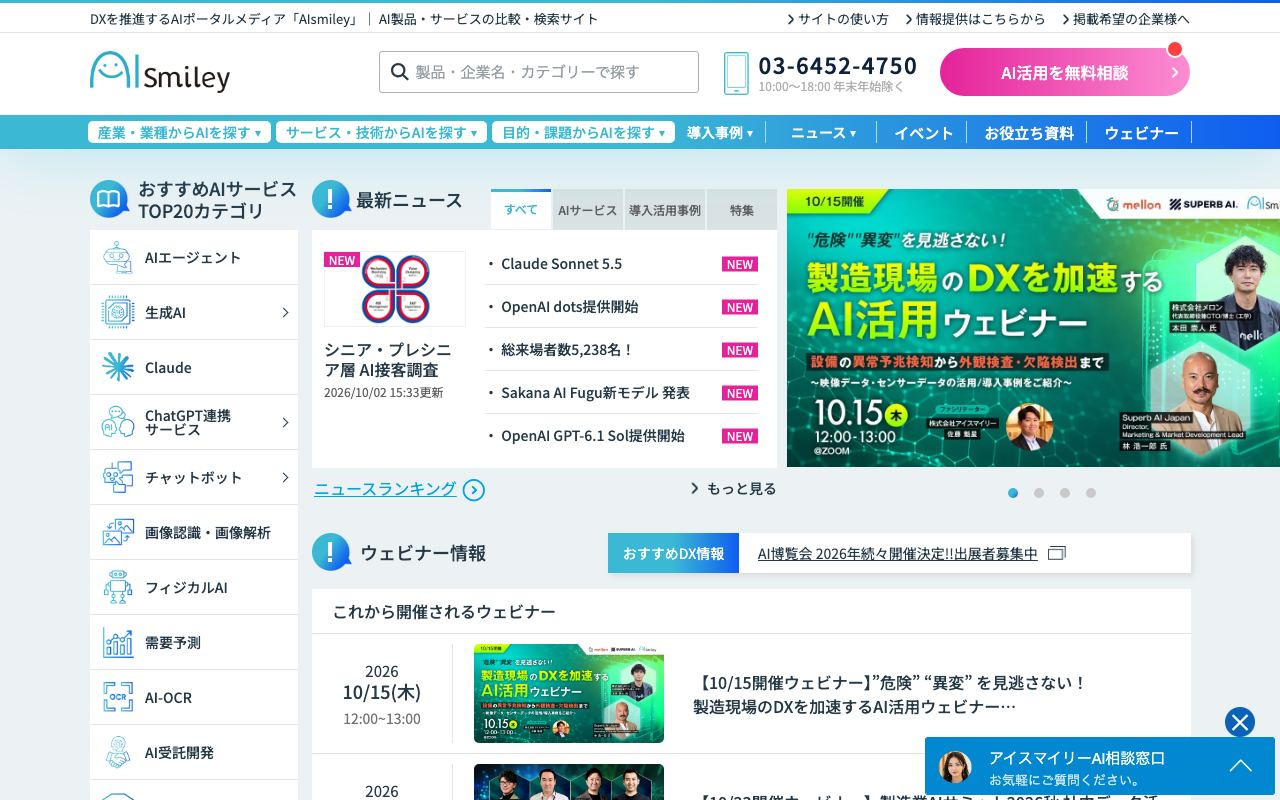Open 目的・課題からAIを探す dropdown
Image resolution: width=1280 pixels, height=800 pixels.
(583, 132)
